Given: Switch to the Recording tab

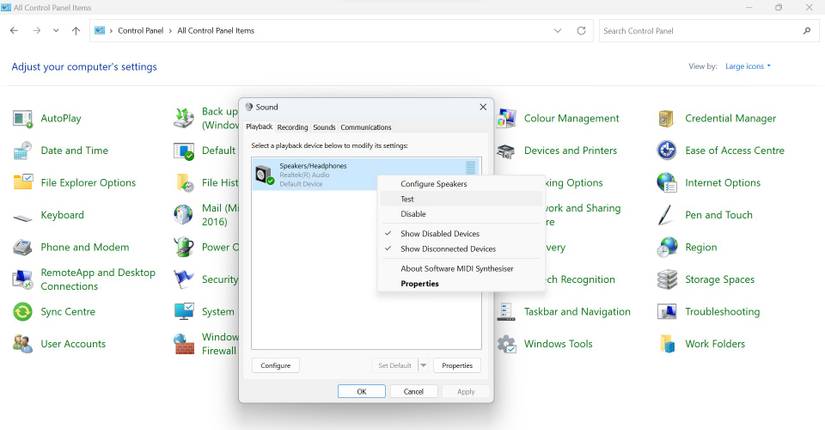Looking at the screenshot, I should tap(293, 127).
